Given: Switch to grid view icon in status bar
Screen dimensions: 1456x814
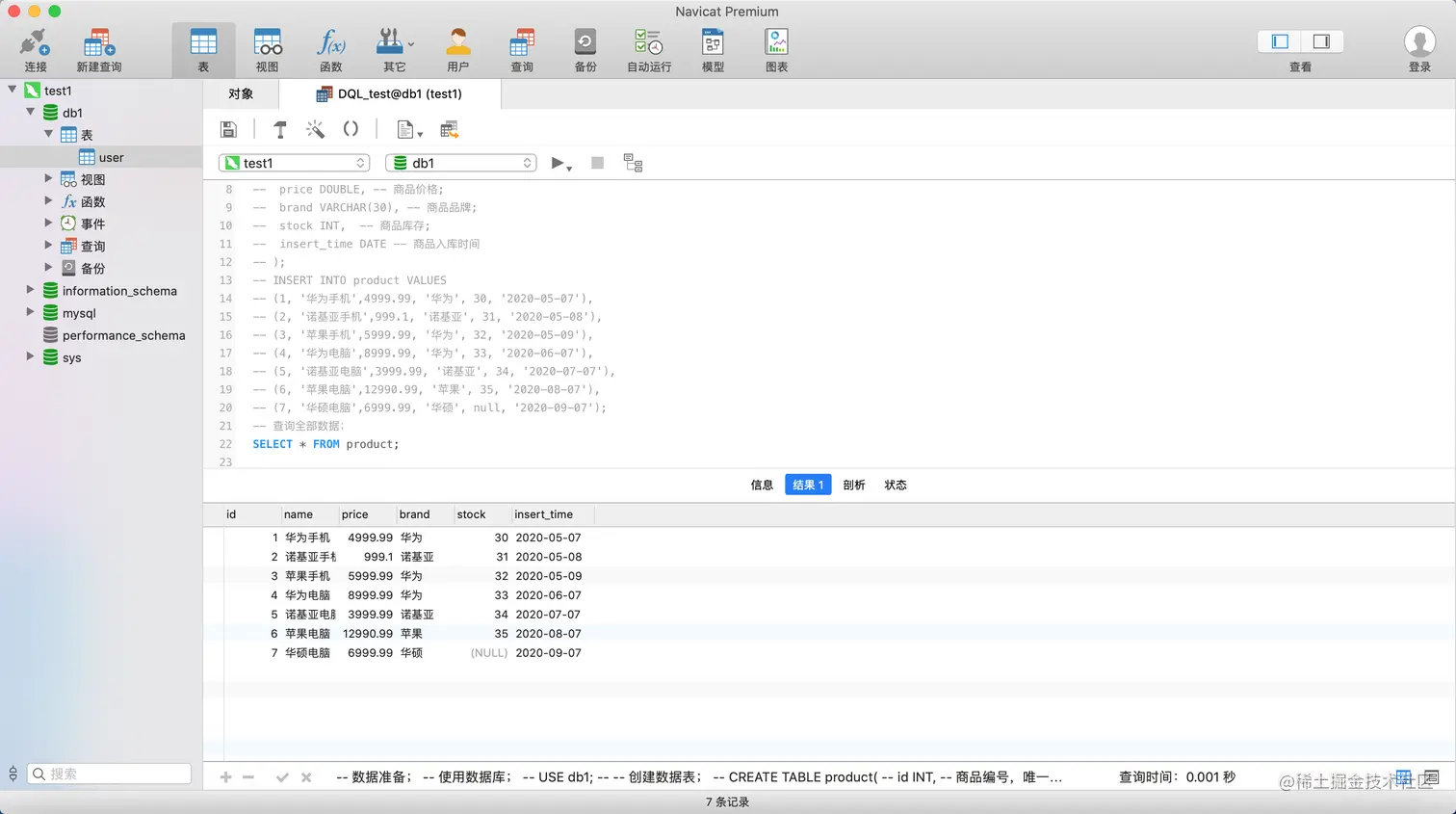Looking at the screenshot, I should coord(1404,777).
